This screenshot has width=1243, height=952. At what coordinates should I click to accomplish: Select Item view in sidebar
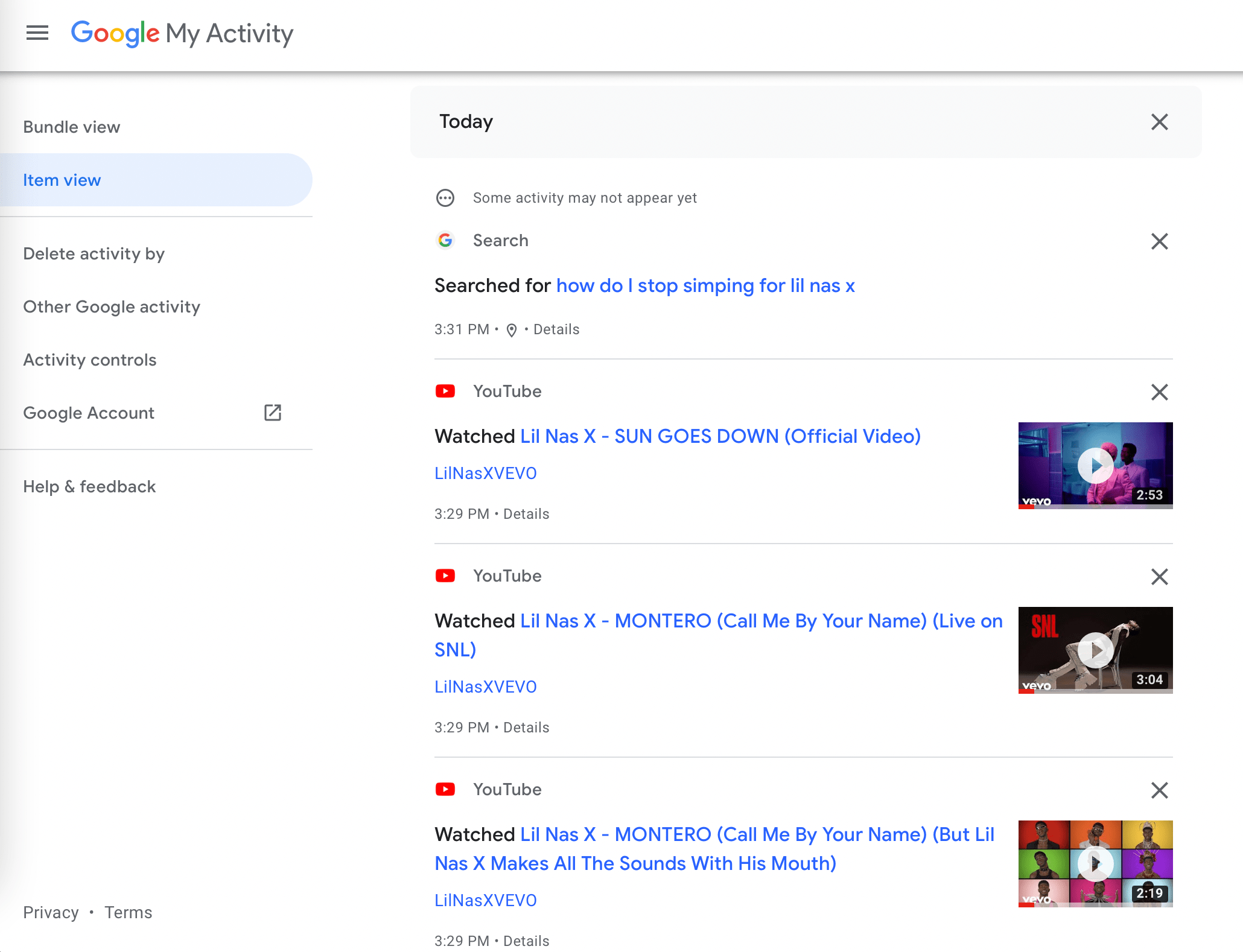[x=62, y=180]
